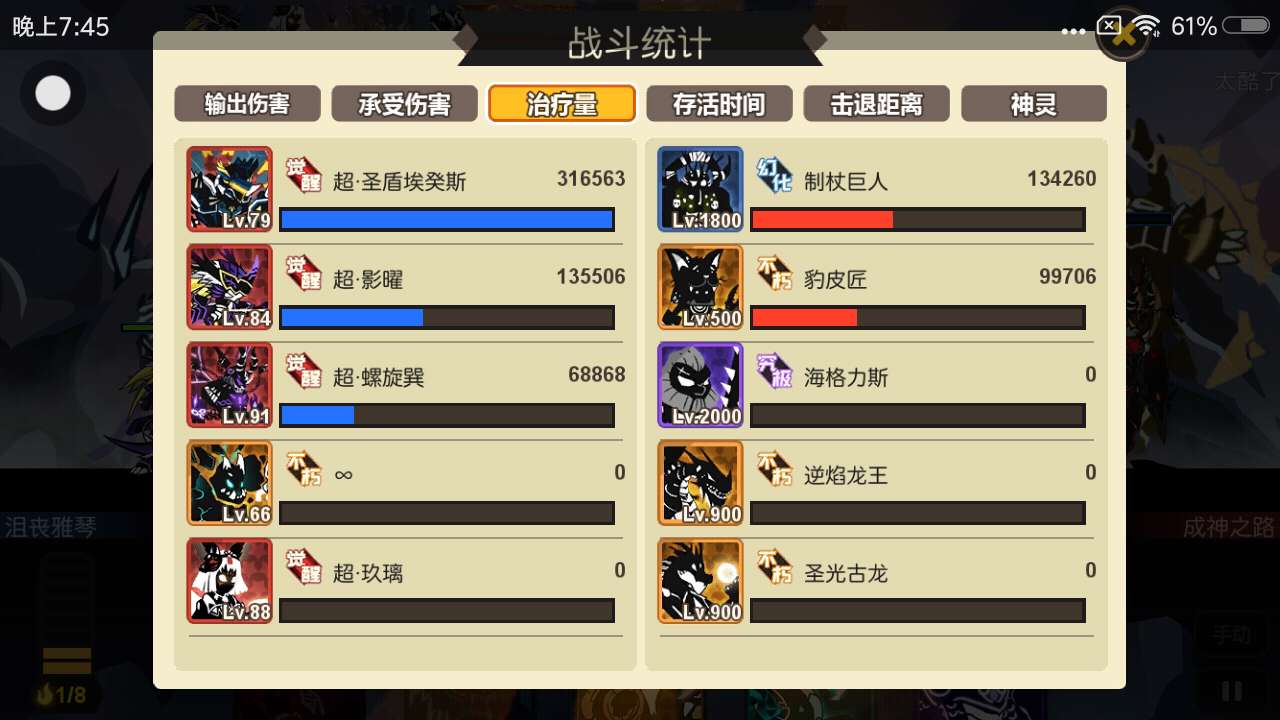Viewport: 1280px width, 720px height.
Task: Open the 击退距离 tab
Action: [876, 104]
